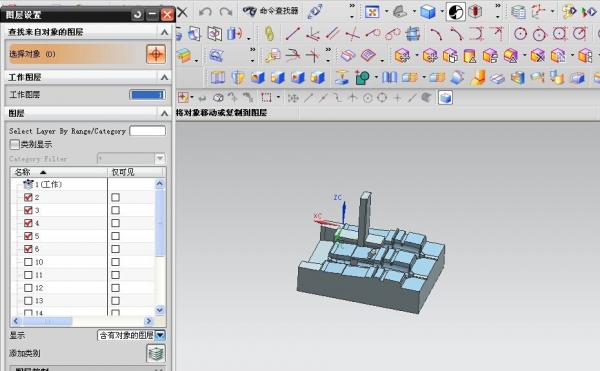Viewport: 600px width, 371px height.
Task: Collapse the 工作图层 section
Action: (165, 77)
